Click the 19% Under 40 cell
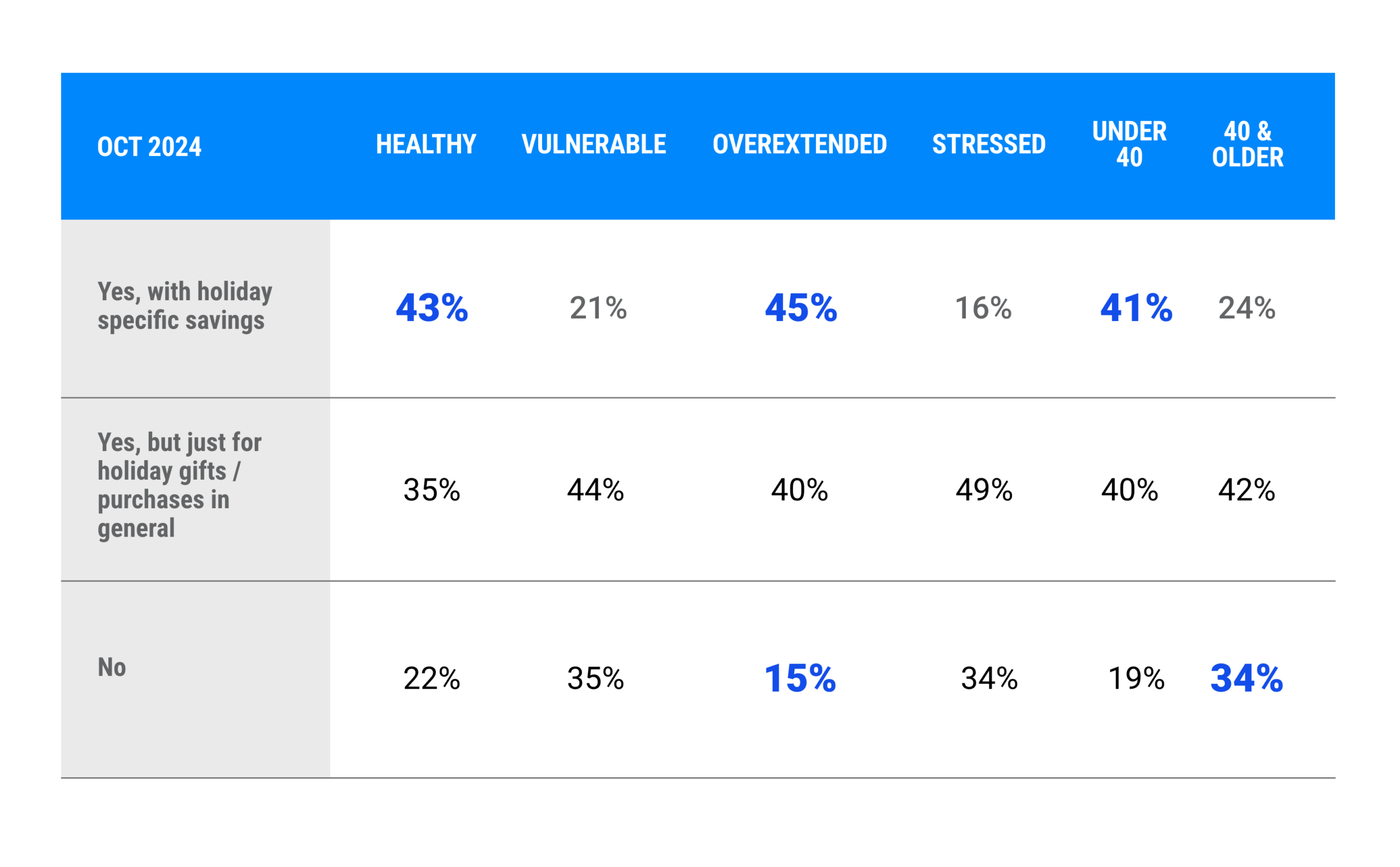1400x867 pixels. pyautogui.click(x=1136, y=678)
